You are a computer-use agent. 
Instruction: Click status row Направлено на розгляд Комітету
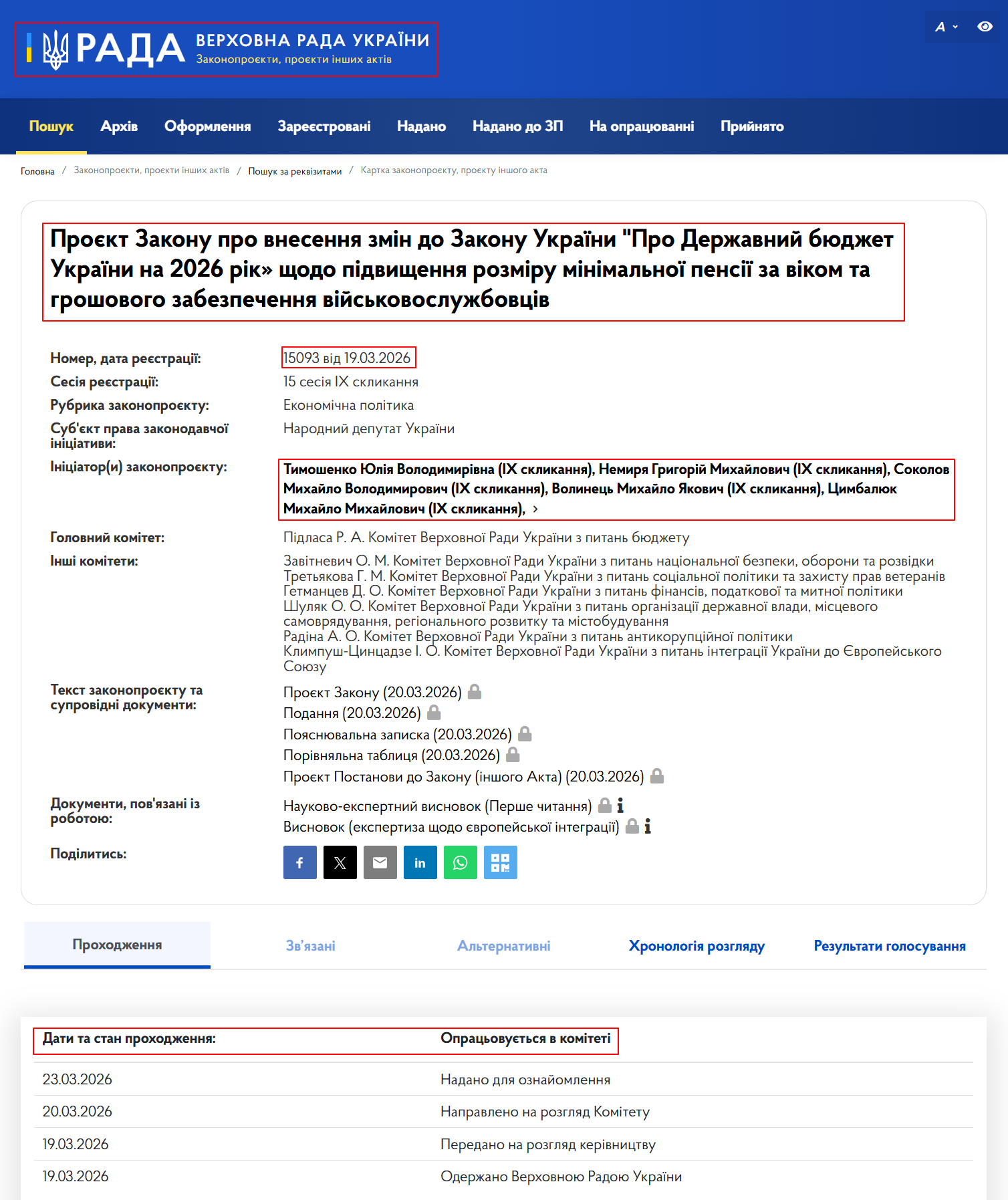coord(503,1111)
